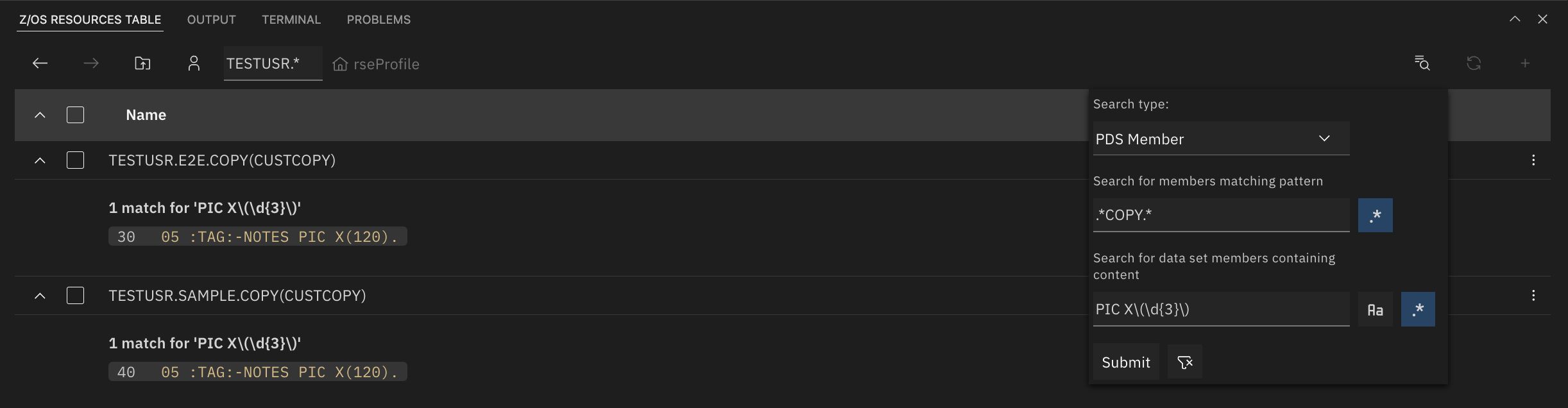Click the back navigation arrow
1568x408 pixels.
click(x=40, y=64)
